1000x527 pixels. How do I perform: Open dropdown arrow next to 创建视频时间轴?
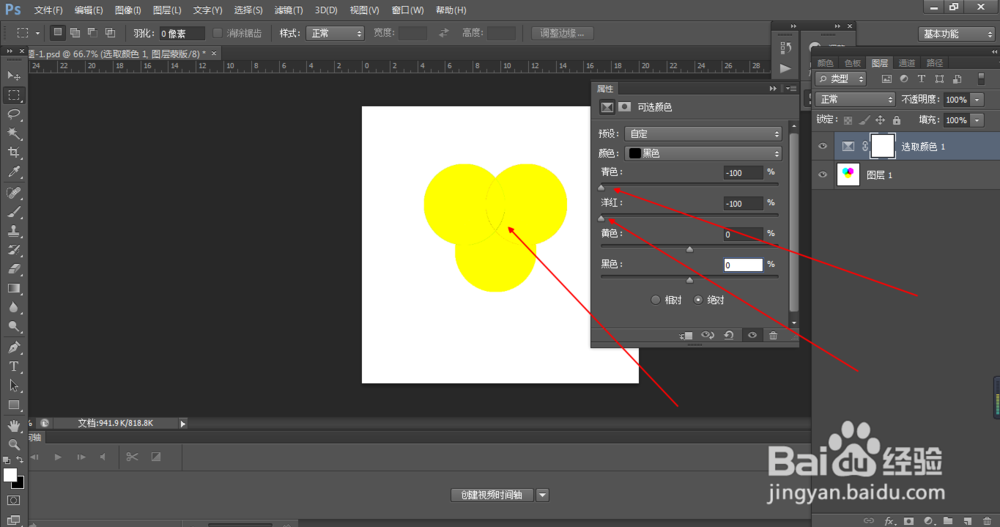pyautogui.click(x=542, y=495)
